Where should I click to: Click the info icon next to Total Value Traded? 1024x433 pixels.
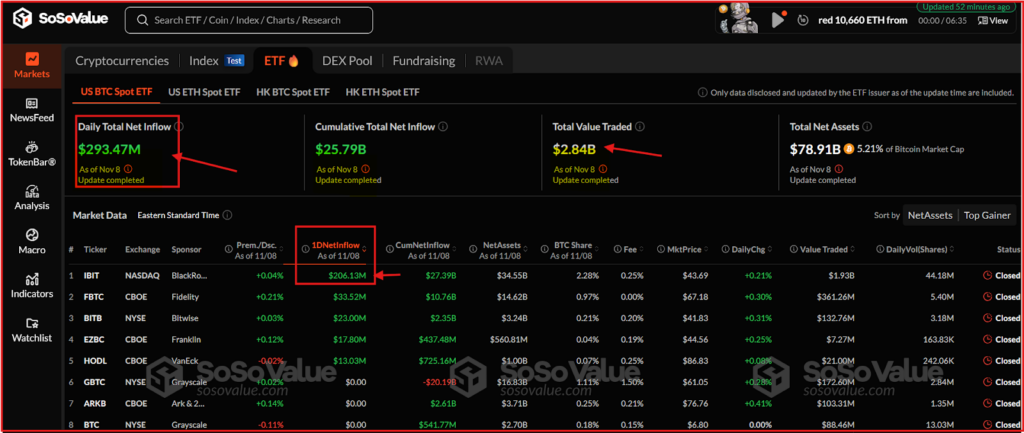[641, 127]
